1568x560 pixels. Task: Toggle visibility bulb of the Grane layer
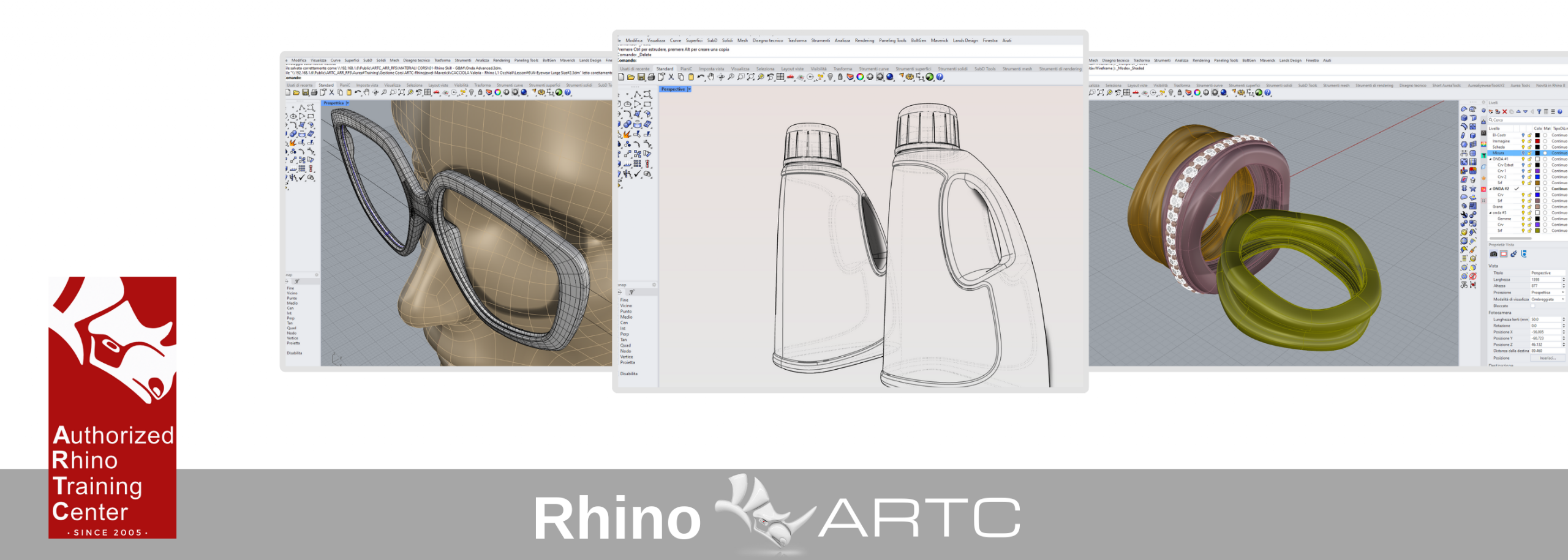click(1523, 207)
